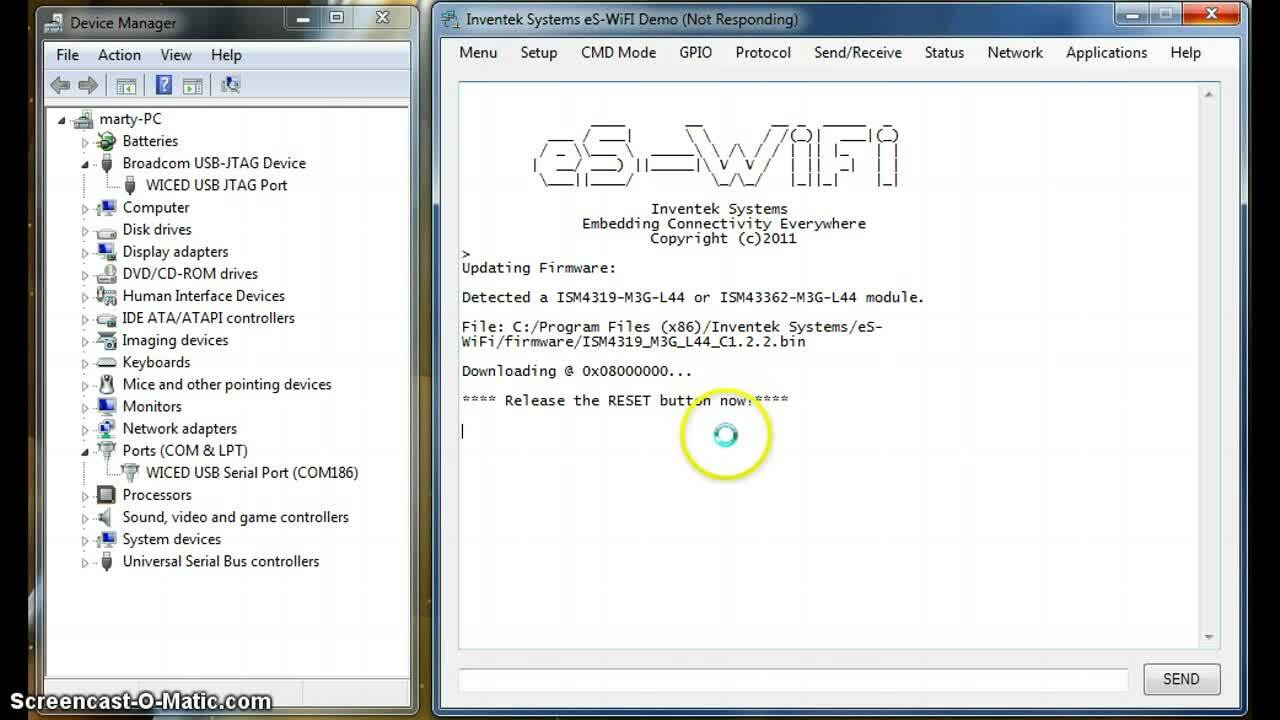Click the Keyboards category icon
Viewport: 1280px width, 720px height.
106,362
